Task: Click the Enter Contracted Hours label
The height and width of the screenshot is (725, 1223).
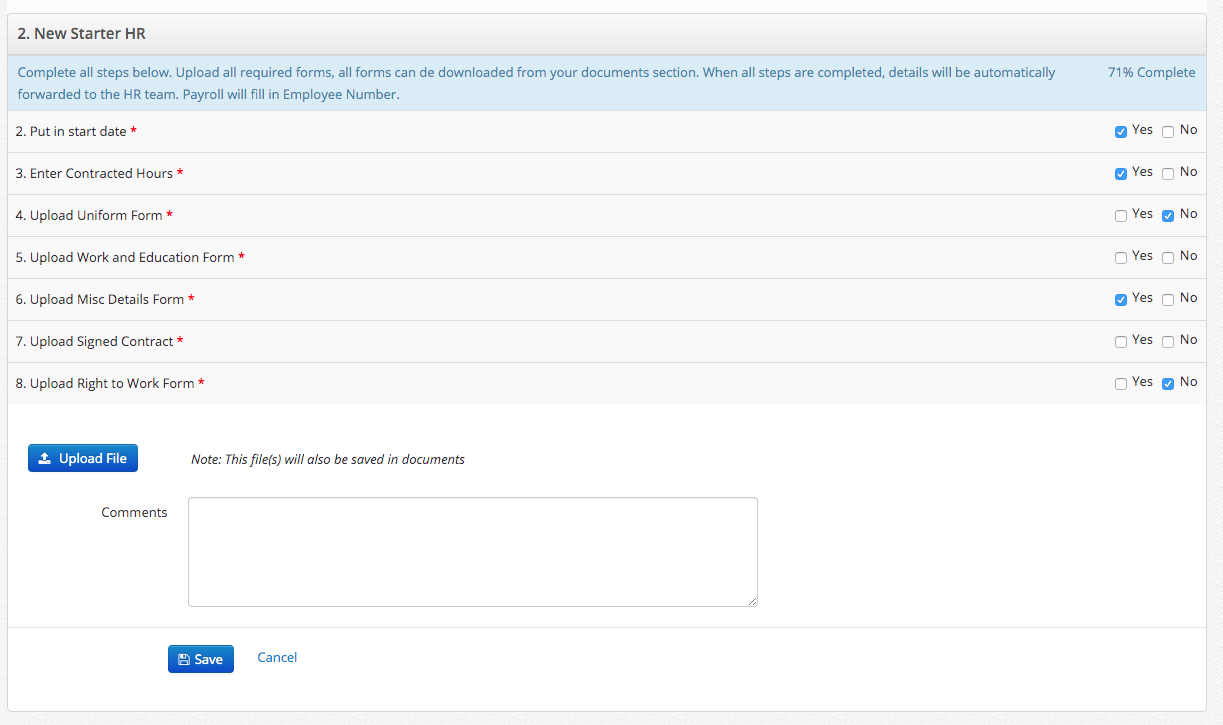Action: [100, 174]
